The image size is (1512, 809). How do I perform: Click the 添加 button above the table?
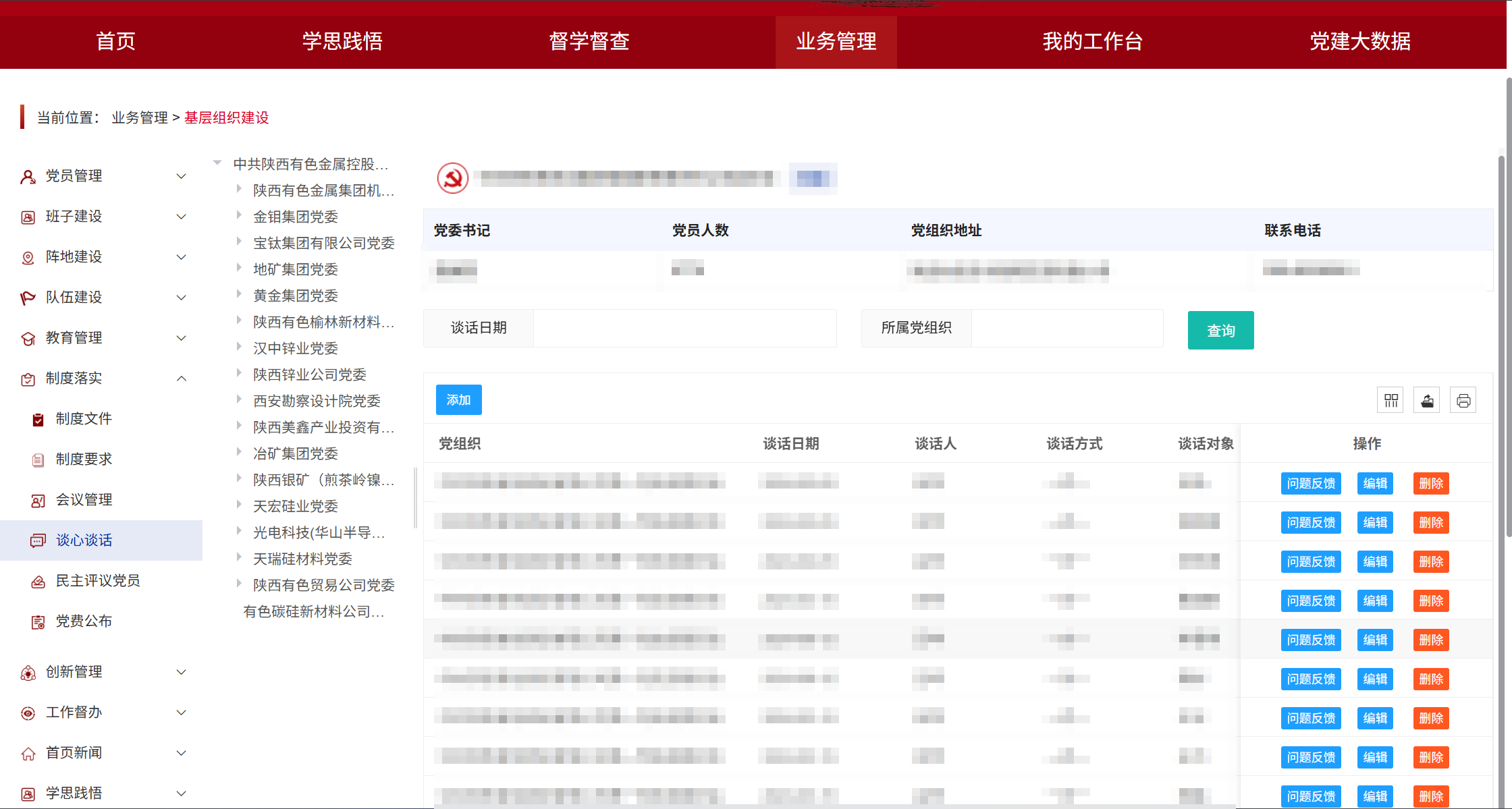458,399
